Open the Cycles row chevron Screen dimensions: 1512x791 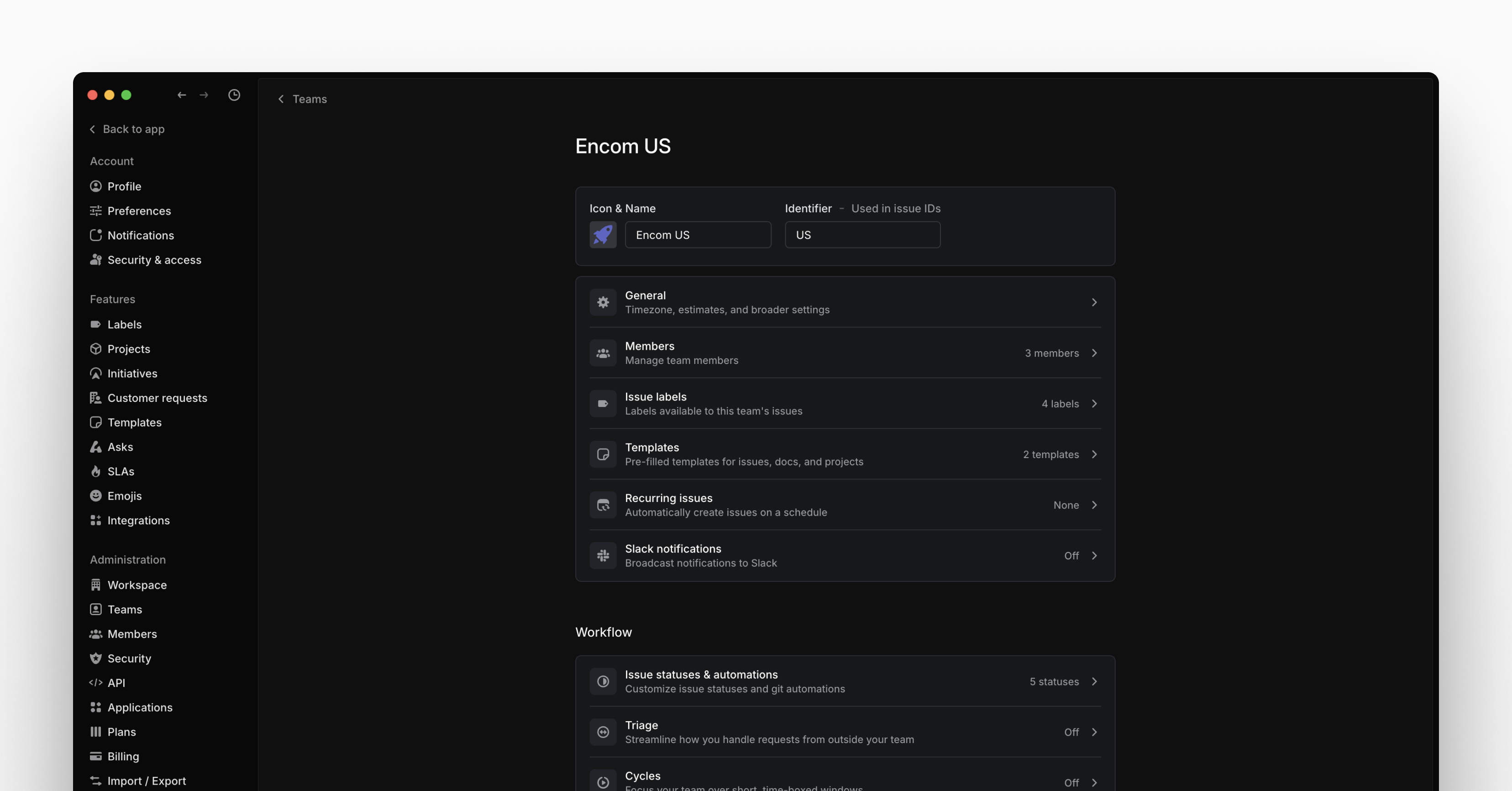click(1094, 783)
